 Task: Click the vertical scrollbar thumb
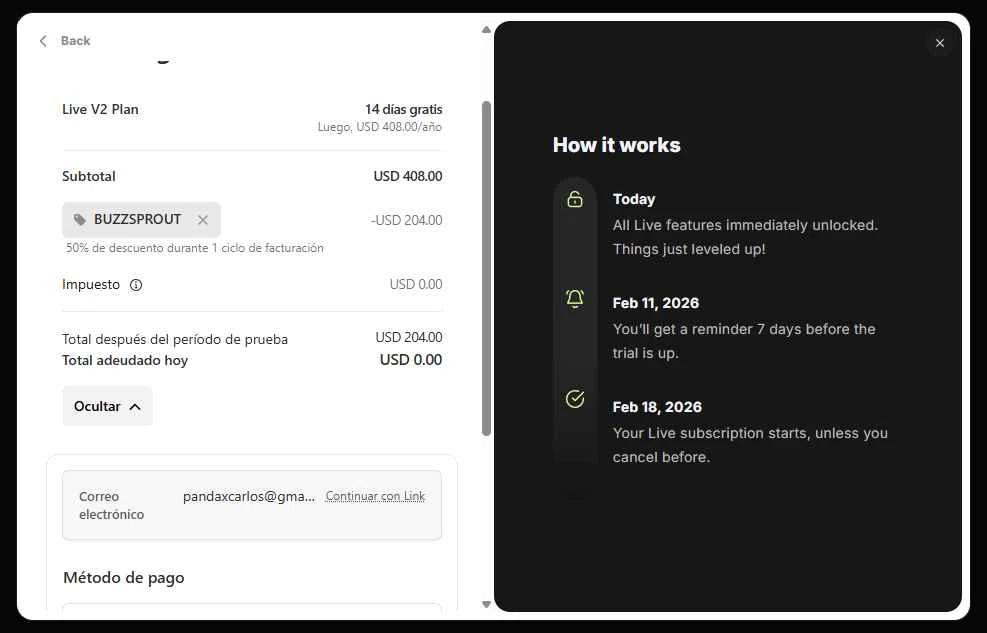point(486,268)
